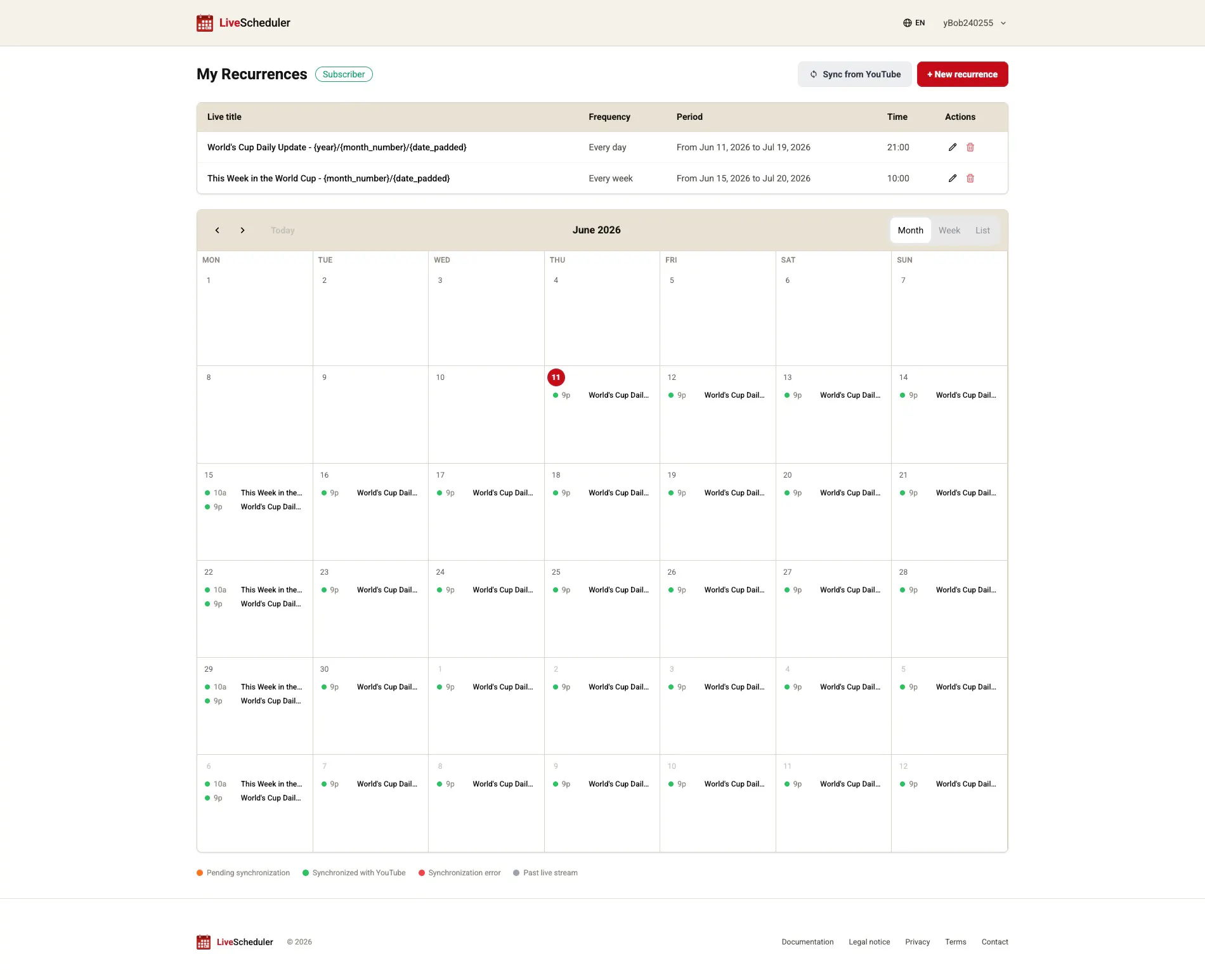Open World's Cup Daily event on June 20
Image resolution: width=1205 pixels, height=980 pixels.
coord(833,493)
